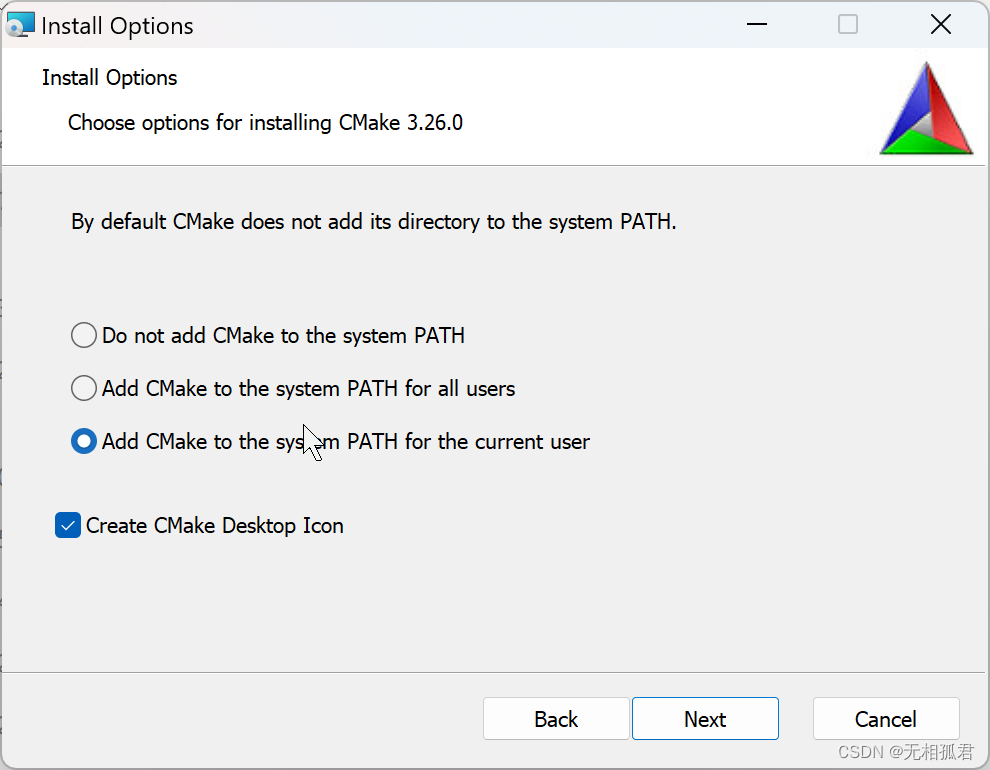Select the 'PATH for the current user' radio circle
Viewport: 990px width, 770px height.
point(84,441)
